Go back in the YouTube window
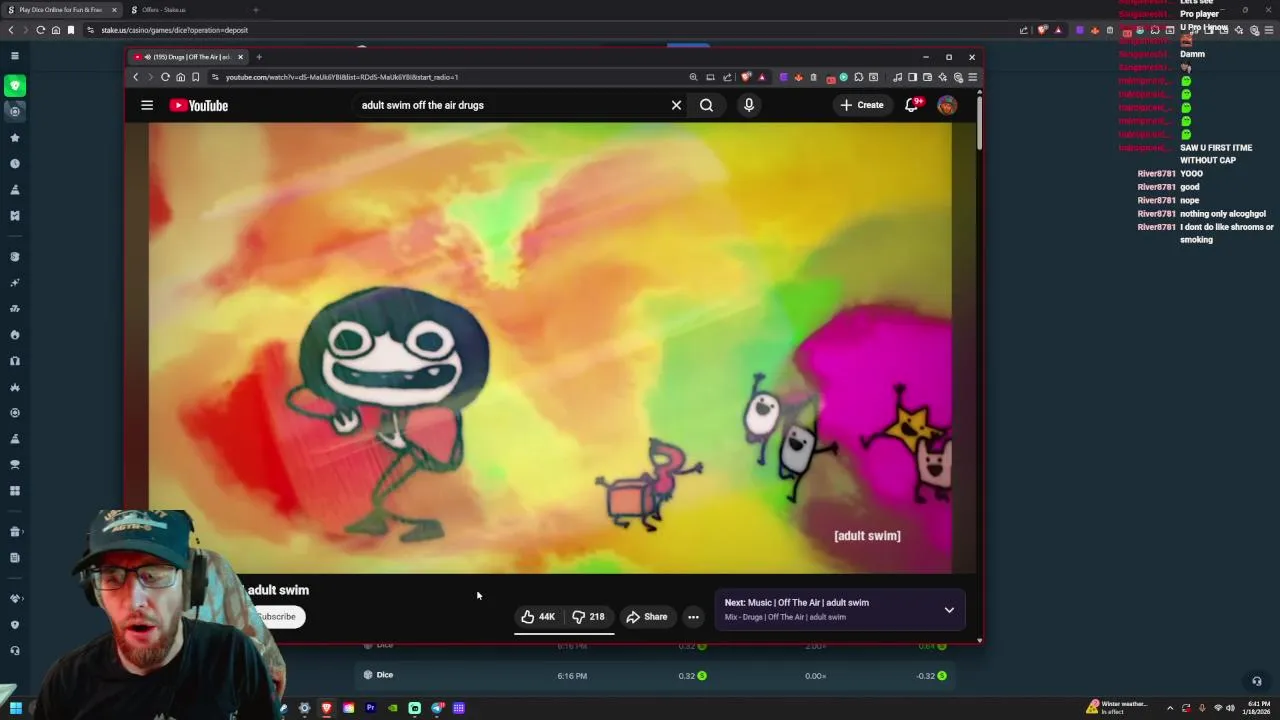1280x720 pixels. click(x=136, y=77)
